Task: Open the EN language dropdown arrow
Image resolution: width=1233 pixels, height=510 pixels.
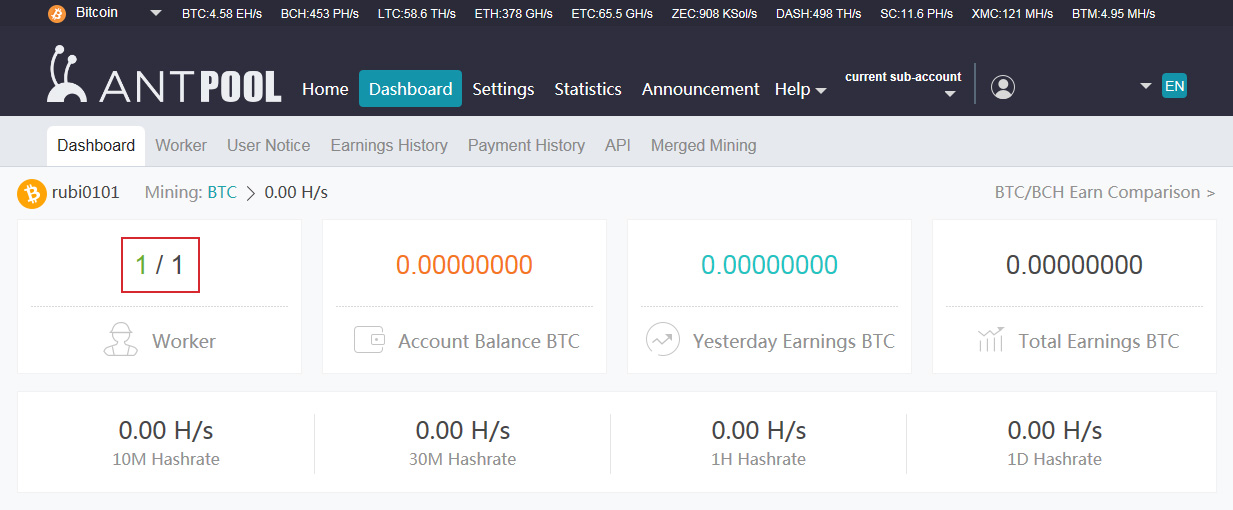Action: (1146, 86)
